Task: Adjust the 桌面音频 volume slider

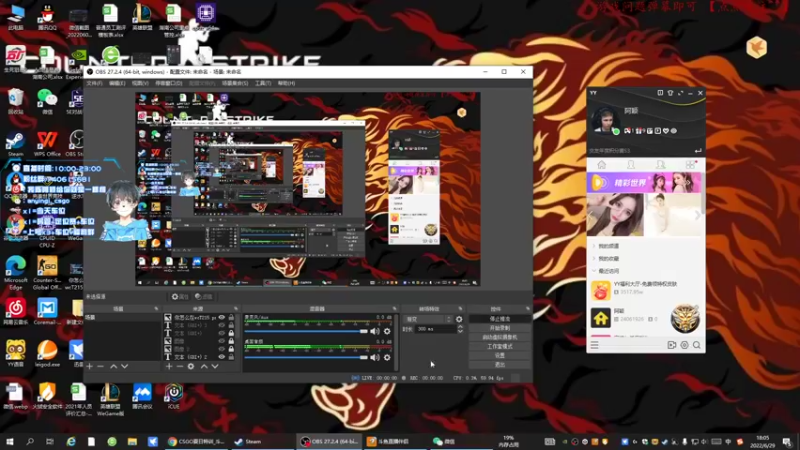Action: 306,357
